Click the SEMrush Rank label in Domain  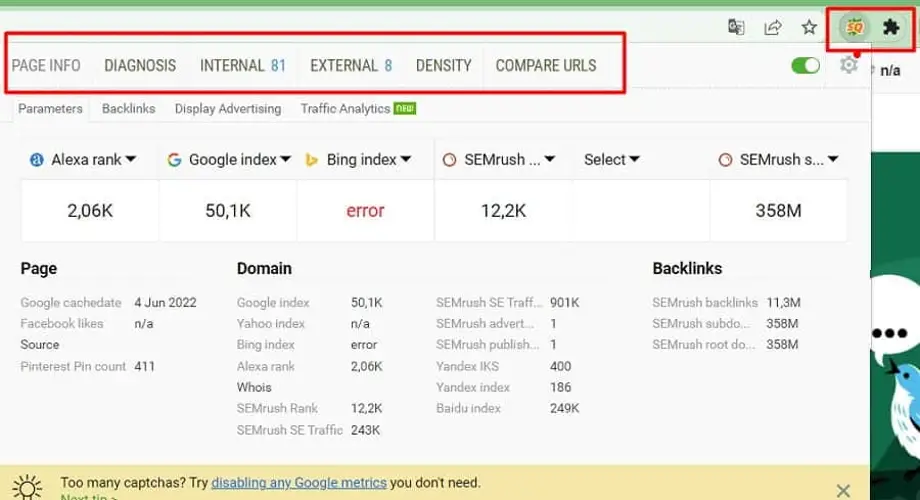[277, 408]
